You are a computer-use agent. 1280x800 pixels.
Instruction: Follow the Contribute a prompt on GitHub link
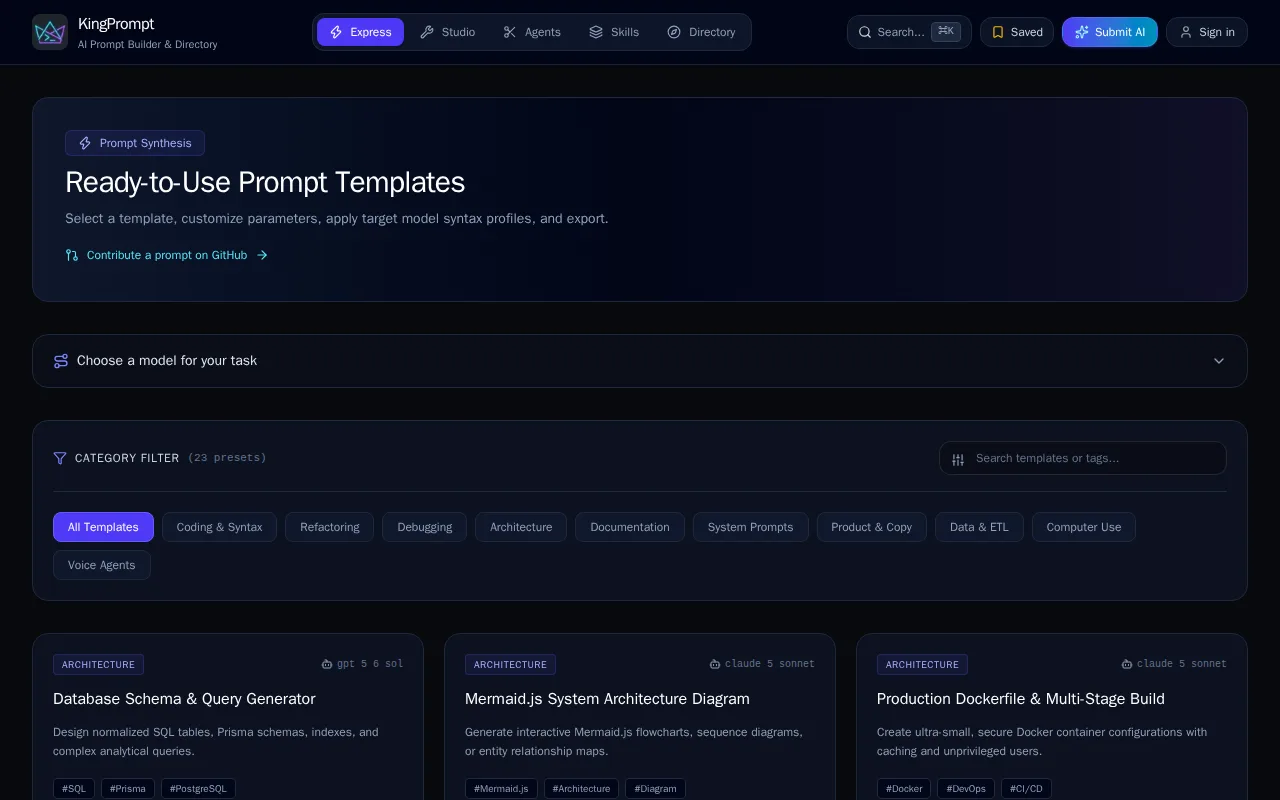pyautogui.click(x=167, y=255)
